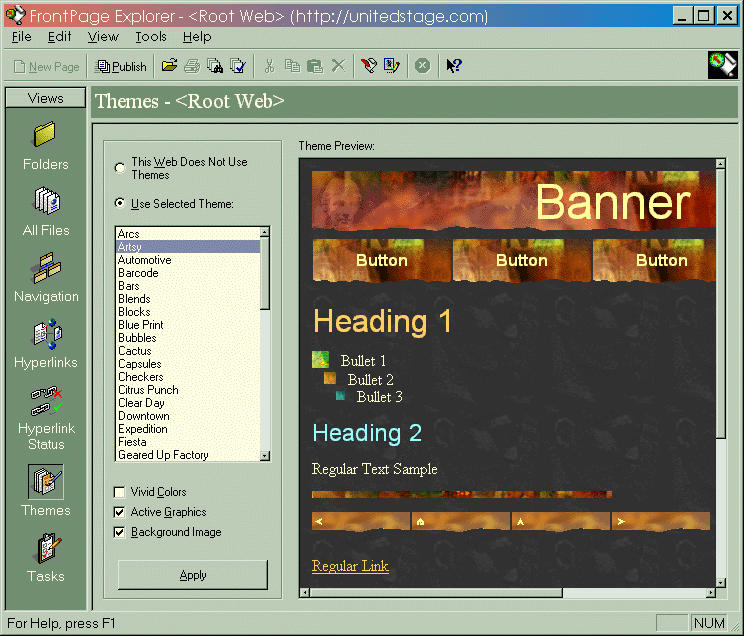Choose the Artsy theme
The width and height of the screenshot is (744, 636).
click(188, 247)
